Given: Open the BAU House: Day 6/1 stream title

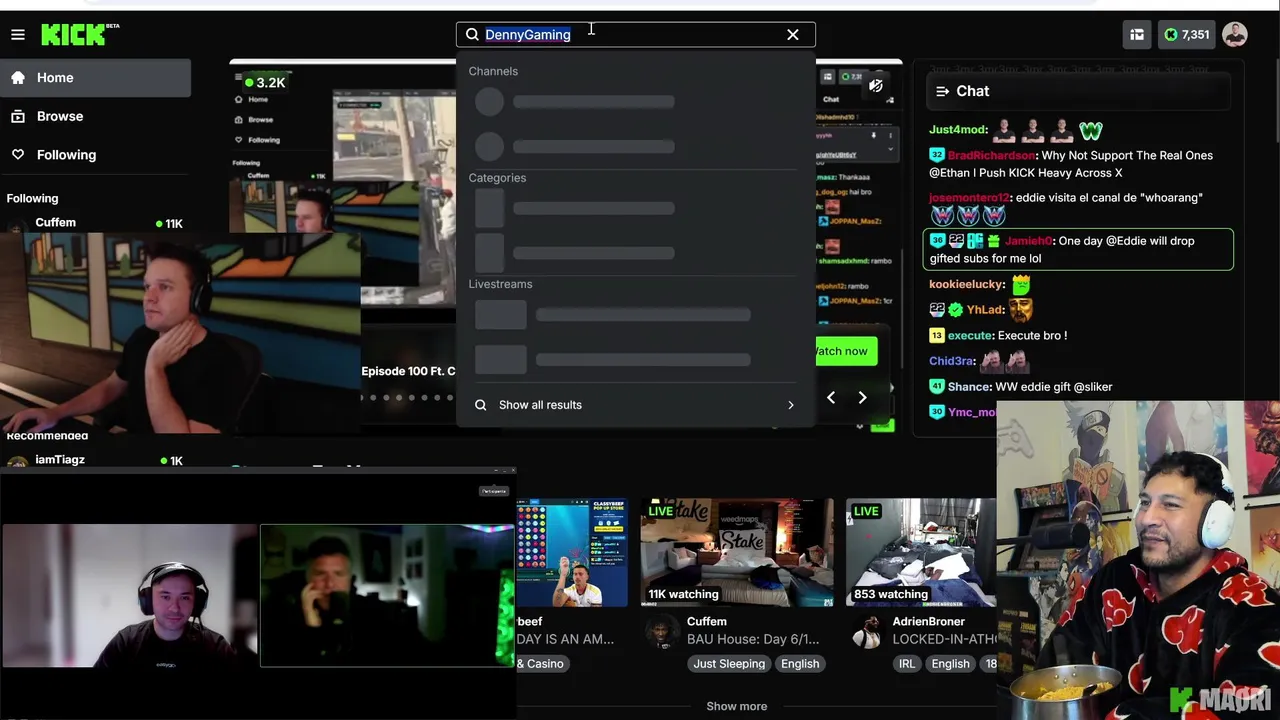Looking at the screenshot, I should point(753,639).
